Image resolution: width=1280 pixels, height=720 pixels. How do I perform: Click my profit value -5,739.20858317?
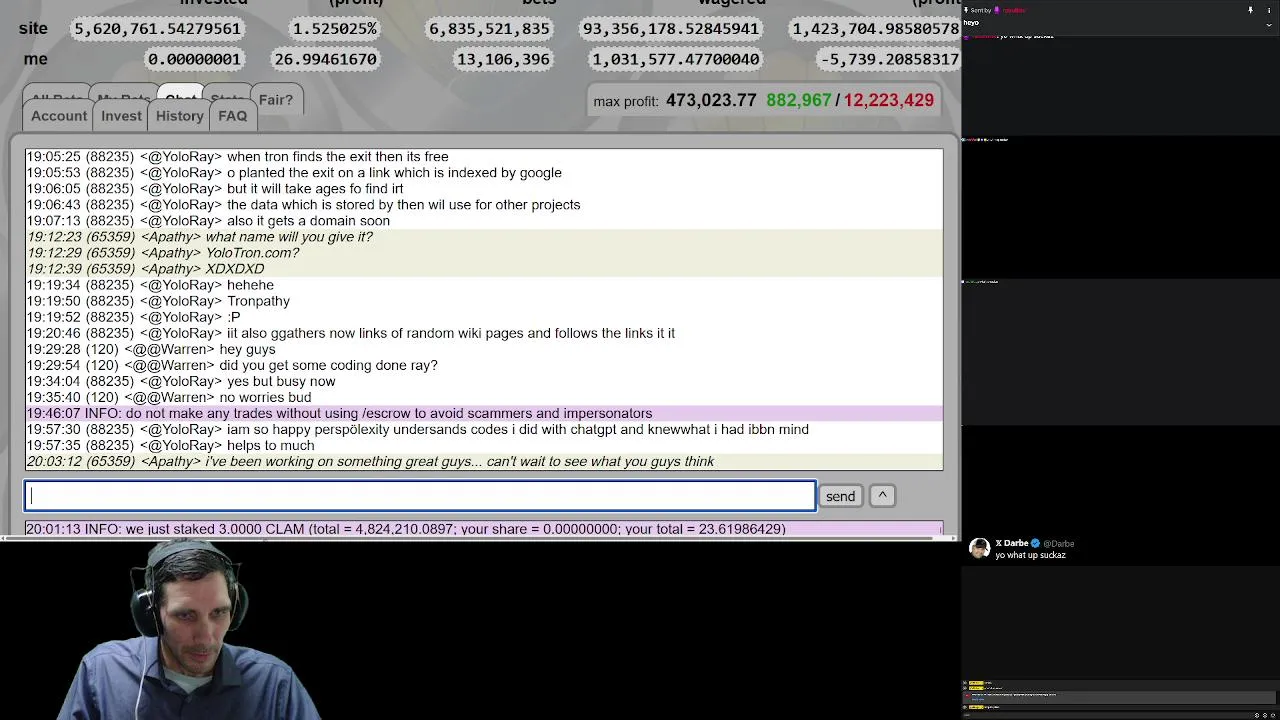(x=889, y=59)
